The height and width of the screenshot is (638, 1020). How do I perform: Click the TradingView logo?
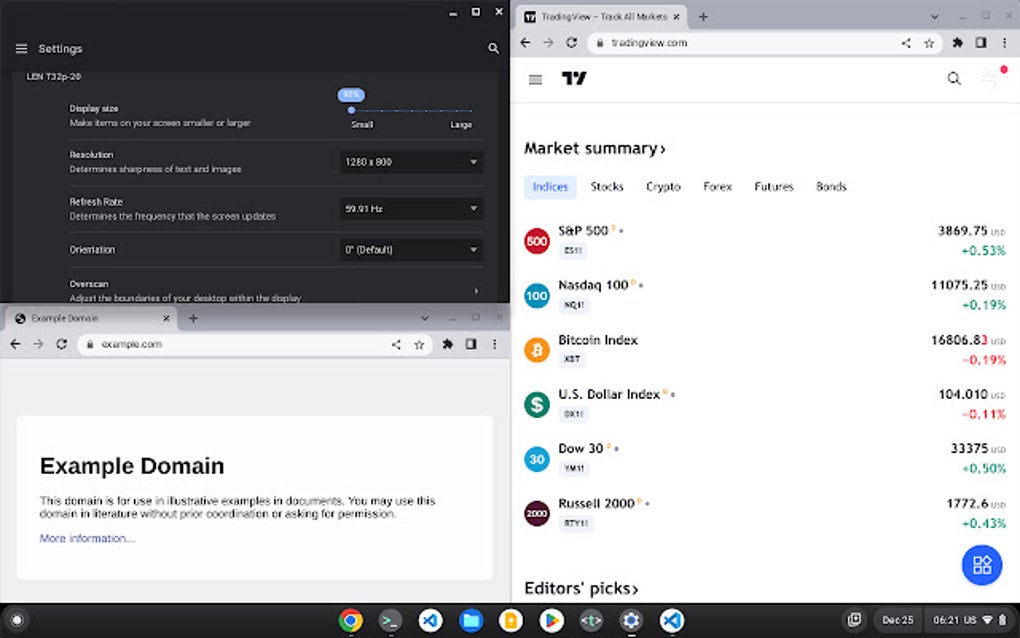click(x=574, y=78)
